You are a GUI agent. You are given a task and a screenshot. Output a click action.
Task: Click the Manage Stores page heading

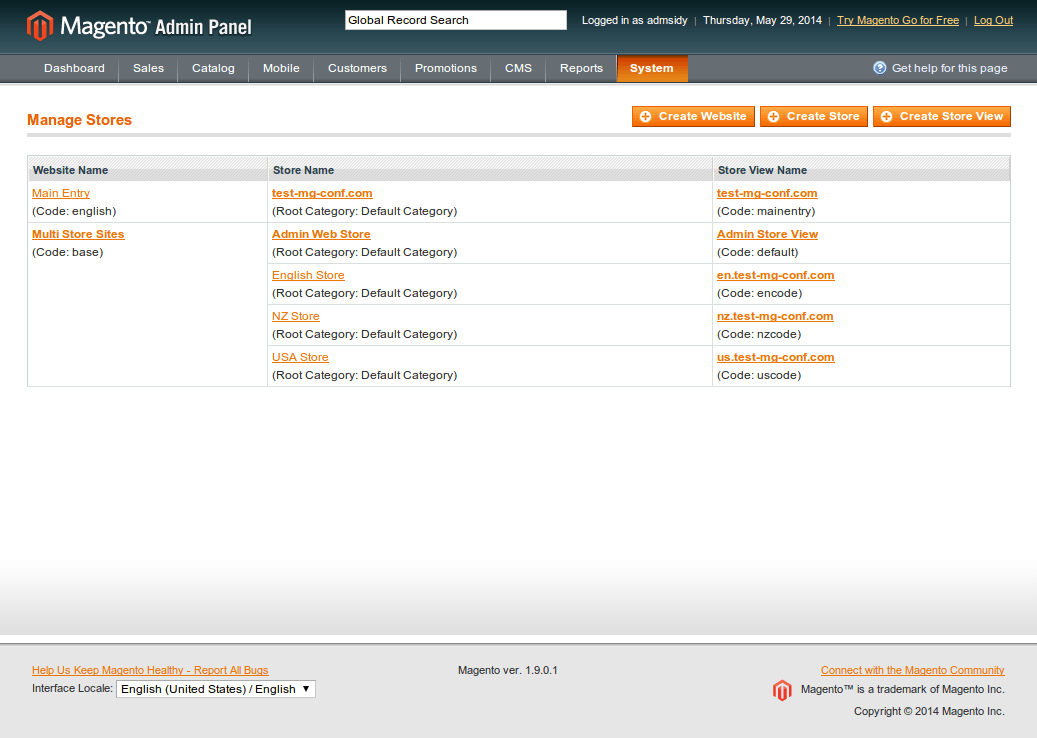tap(79, 120)
